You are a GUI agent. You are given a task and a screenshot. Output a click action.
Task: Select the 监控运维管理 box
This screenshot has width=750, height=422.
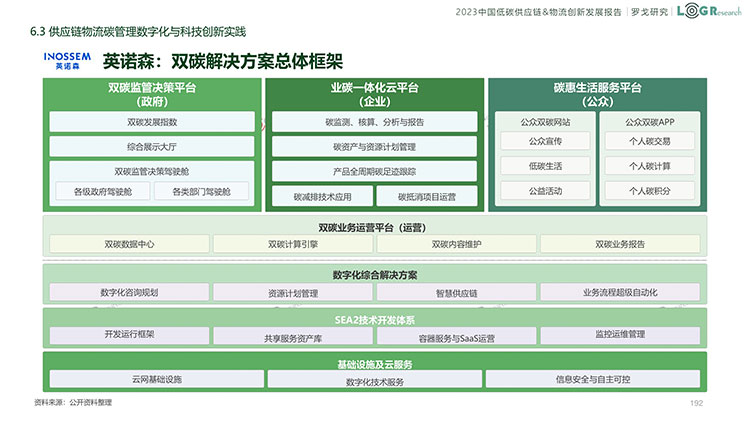(x=620, y=336)
